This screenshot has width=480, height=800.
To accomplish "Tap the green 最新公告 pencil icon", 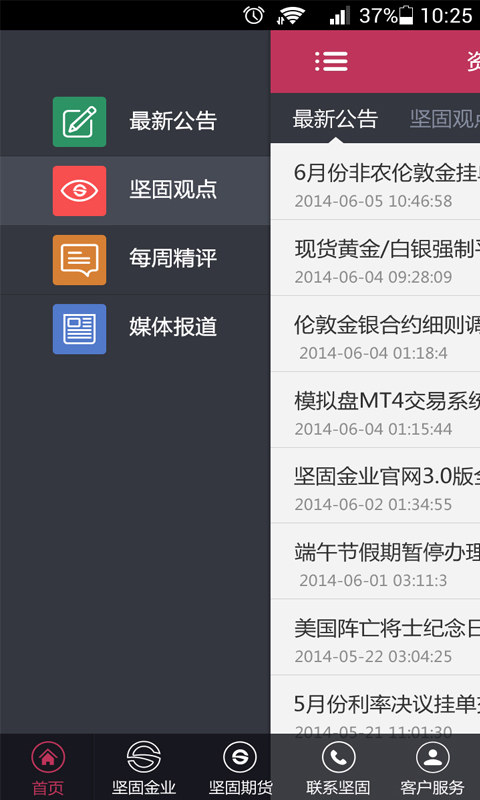I will point(80,122).
